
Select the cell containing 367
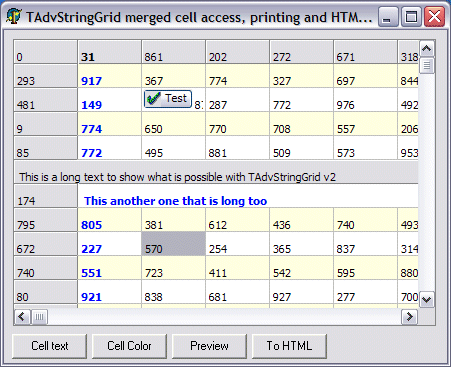pyautogui.click(x=174, y=76)
